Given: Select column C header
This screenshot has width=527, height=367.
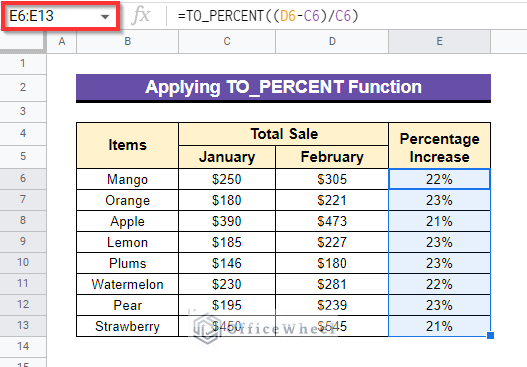Looking at the screenshot, I should [x=227, y=41].
